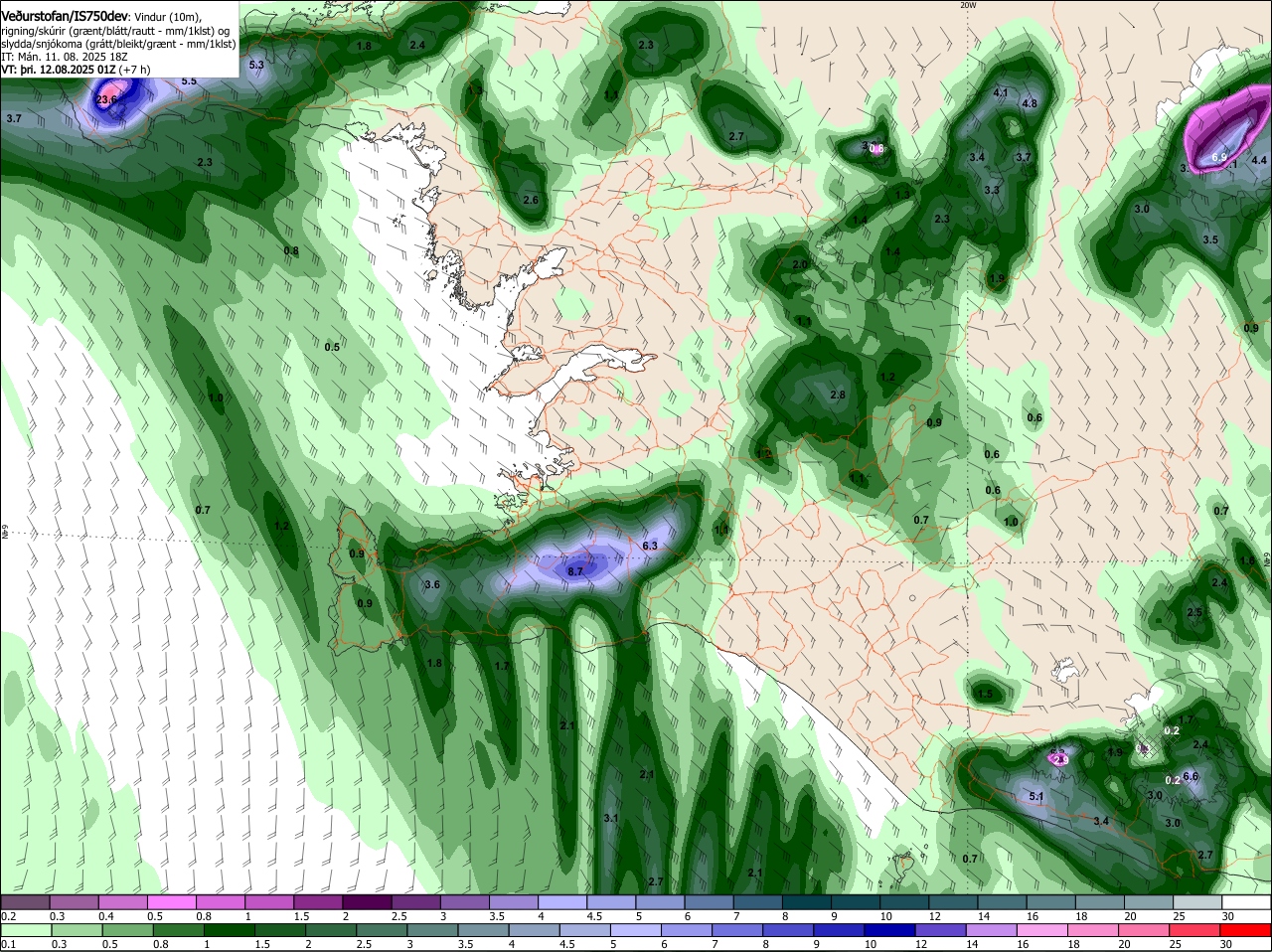
Task: Click the 6.9 value in the purple area
Action: point(1219,158)
